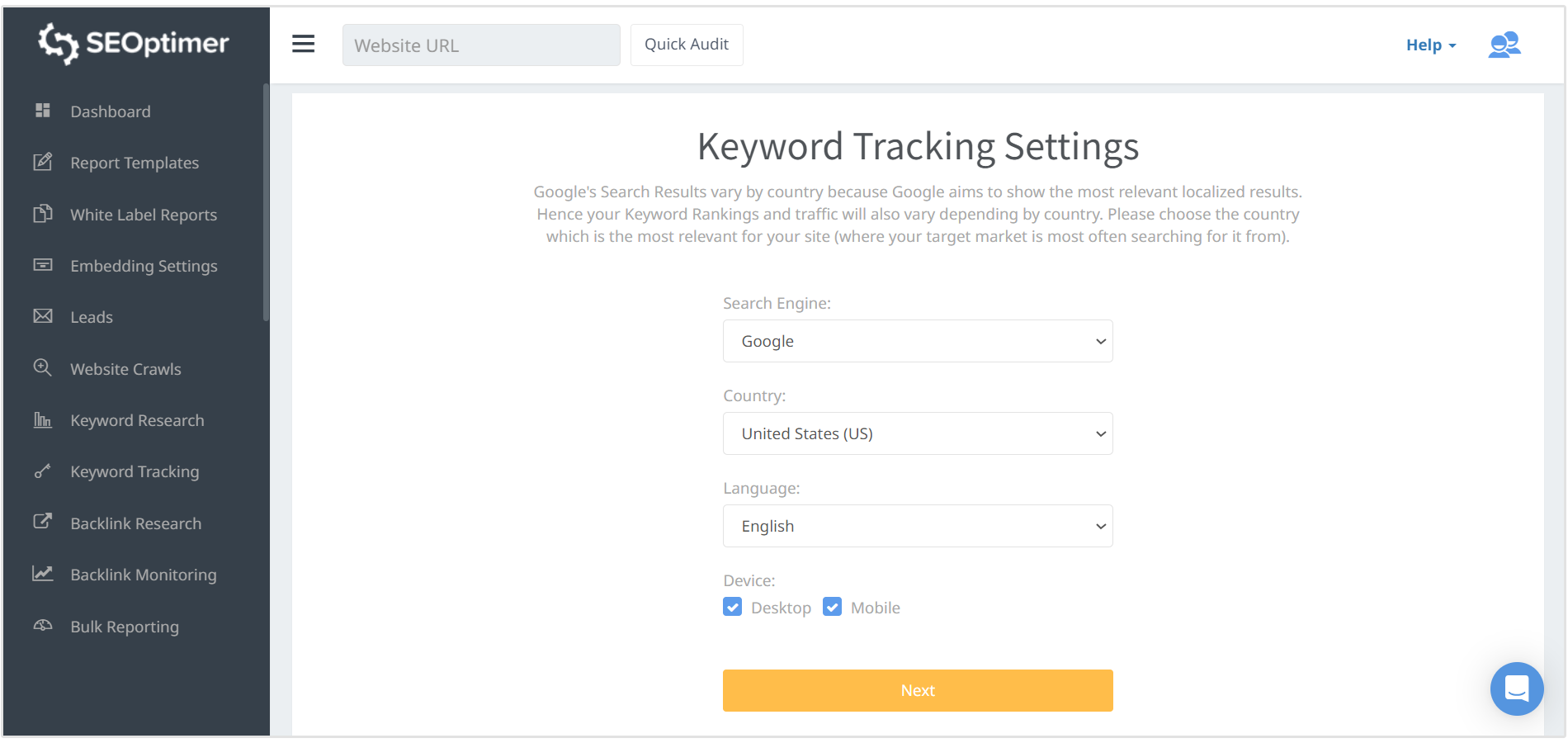Click the Backlink Monitoring graph icon
This screenshot has height=743, width=1568.
pyautogui.click(x=44, y=574)
